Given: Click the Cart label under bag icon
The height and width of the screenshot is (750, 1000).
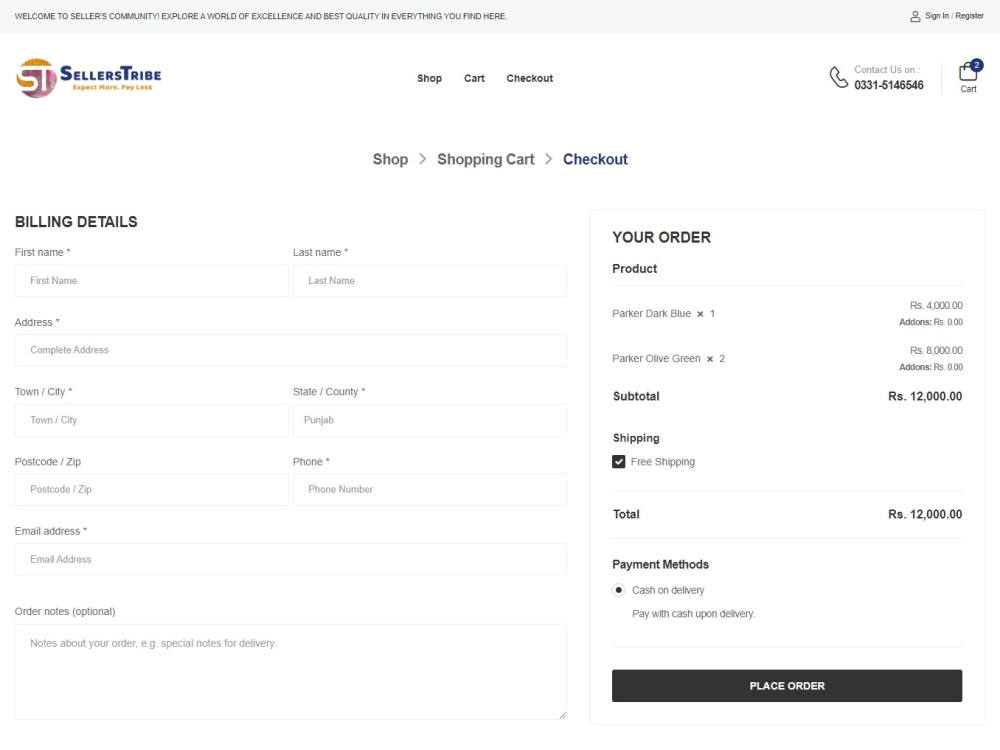Looking at the screenshot, I should pos(968,89).
